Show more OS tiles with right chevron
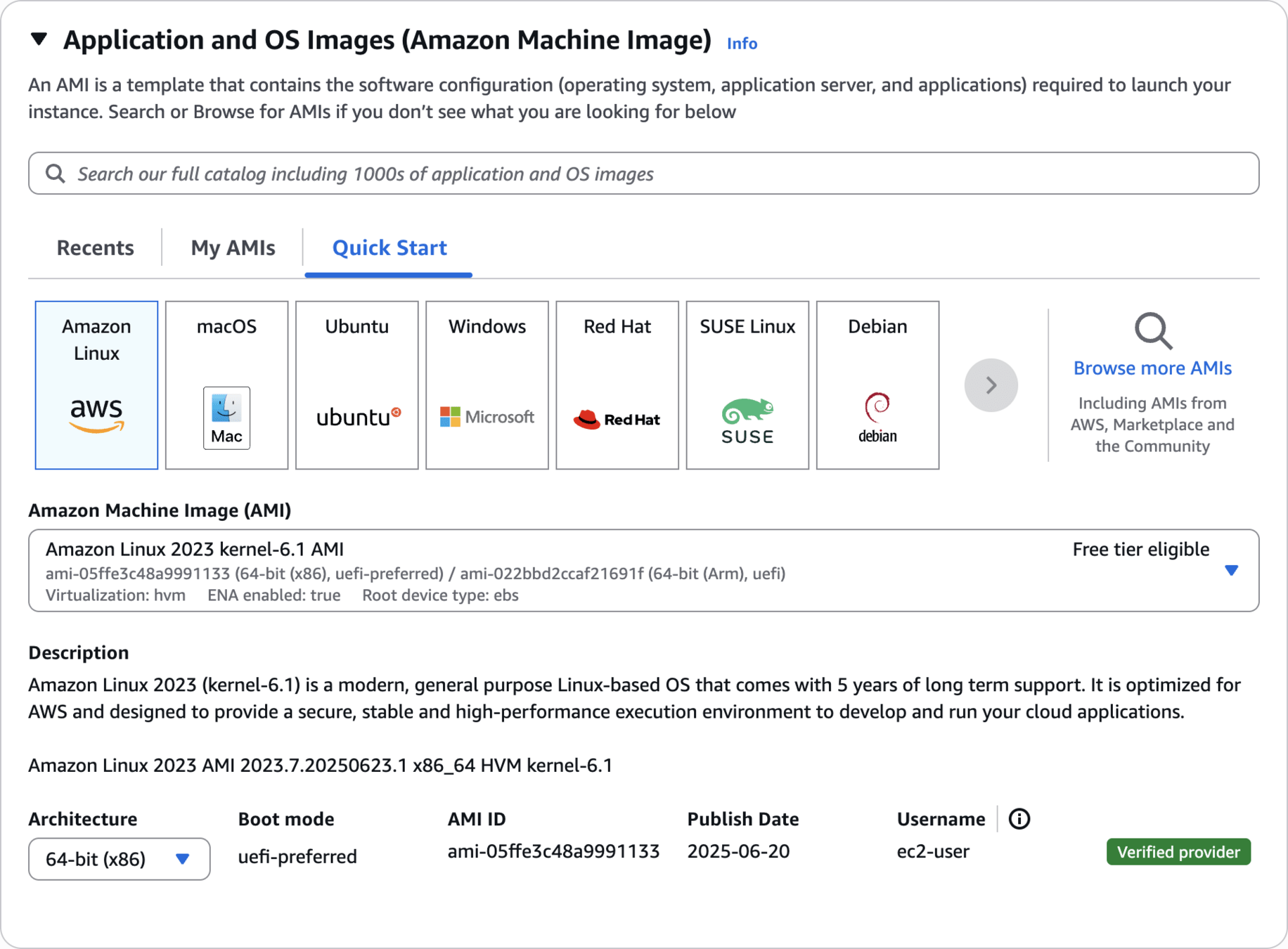1288x949 pixels. tap(991, 385)
